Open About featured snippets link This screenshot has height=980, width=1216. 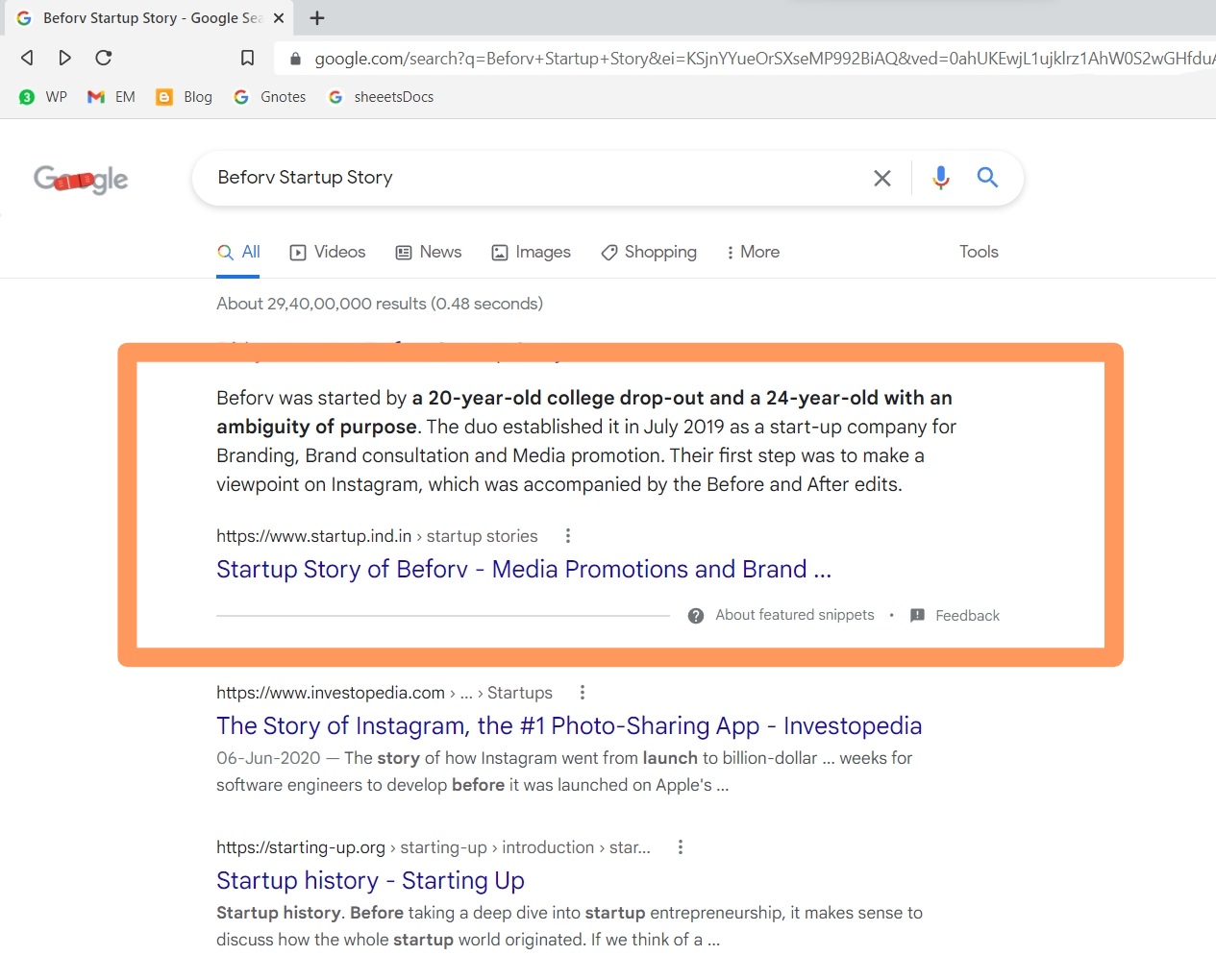coord(795,615)
